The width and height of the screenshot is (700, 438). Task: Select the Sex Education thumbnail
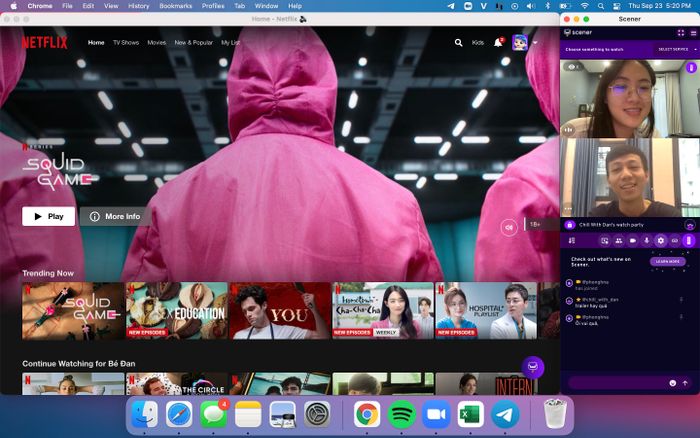coord(177,311)
